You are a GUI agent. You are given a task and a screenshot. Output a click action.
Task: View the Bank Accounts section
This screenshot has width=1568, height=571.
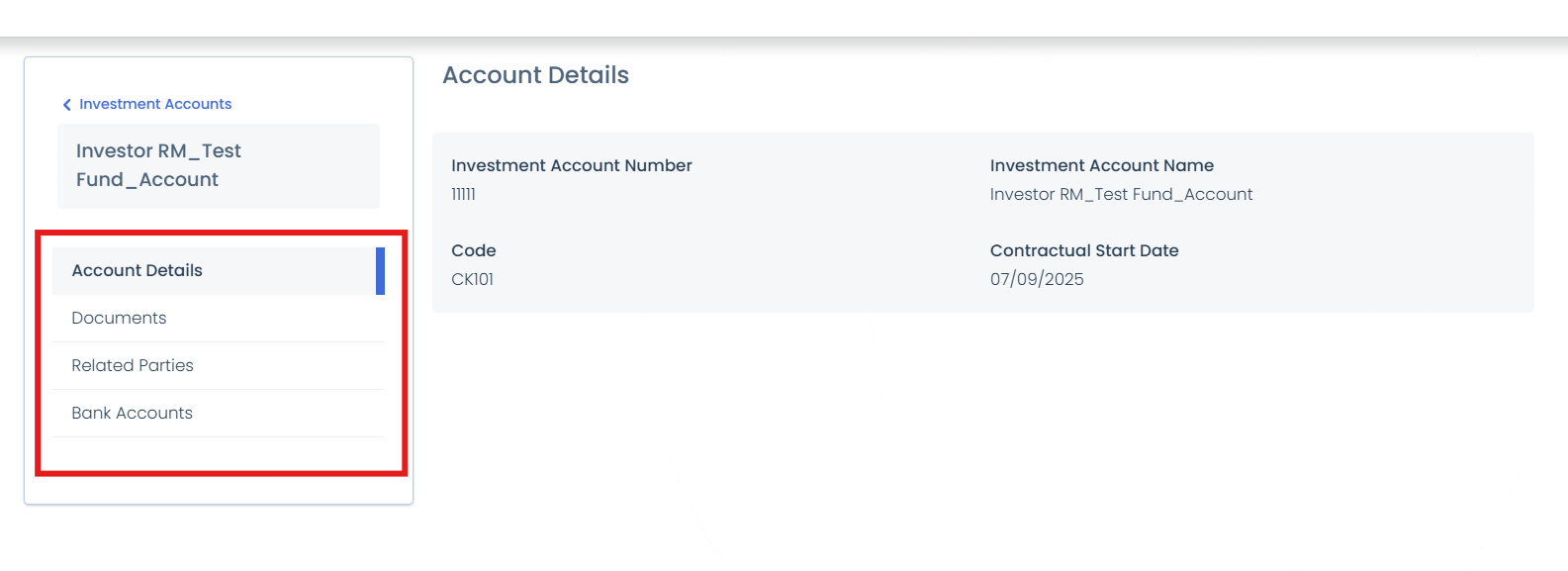pyautogui.click(x=132, y=413)
